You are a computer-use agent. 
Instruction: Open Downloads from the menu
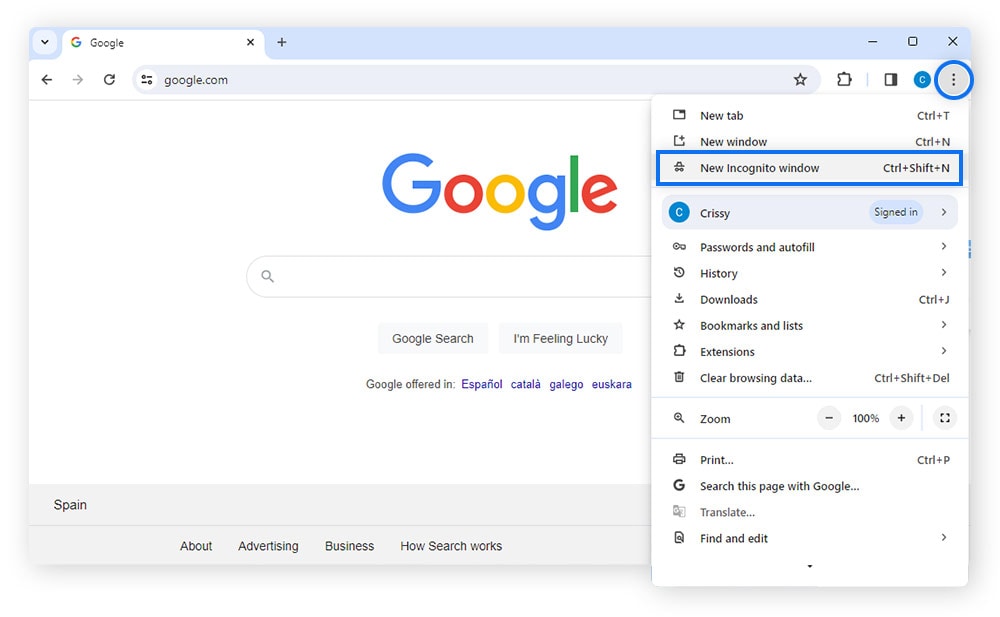coord(810,299)
